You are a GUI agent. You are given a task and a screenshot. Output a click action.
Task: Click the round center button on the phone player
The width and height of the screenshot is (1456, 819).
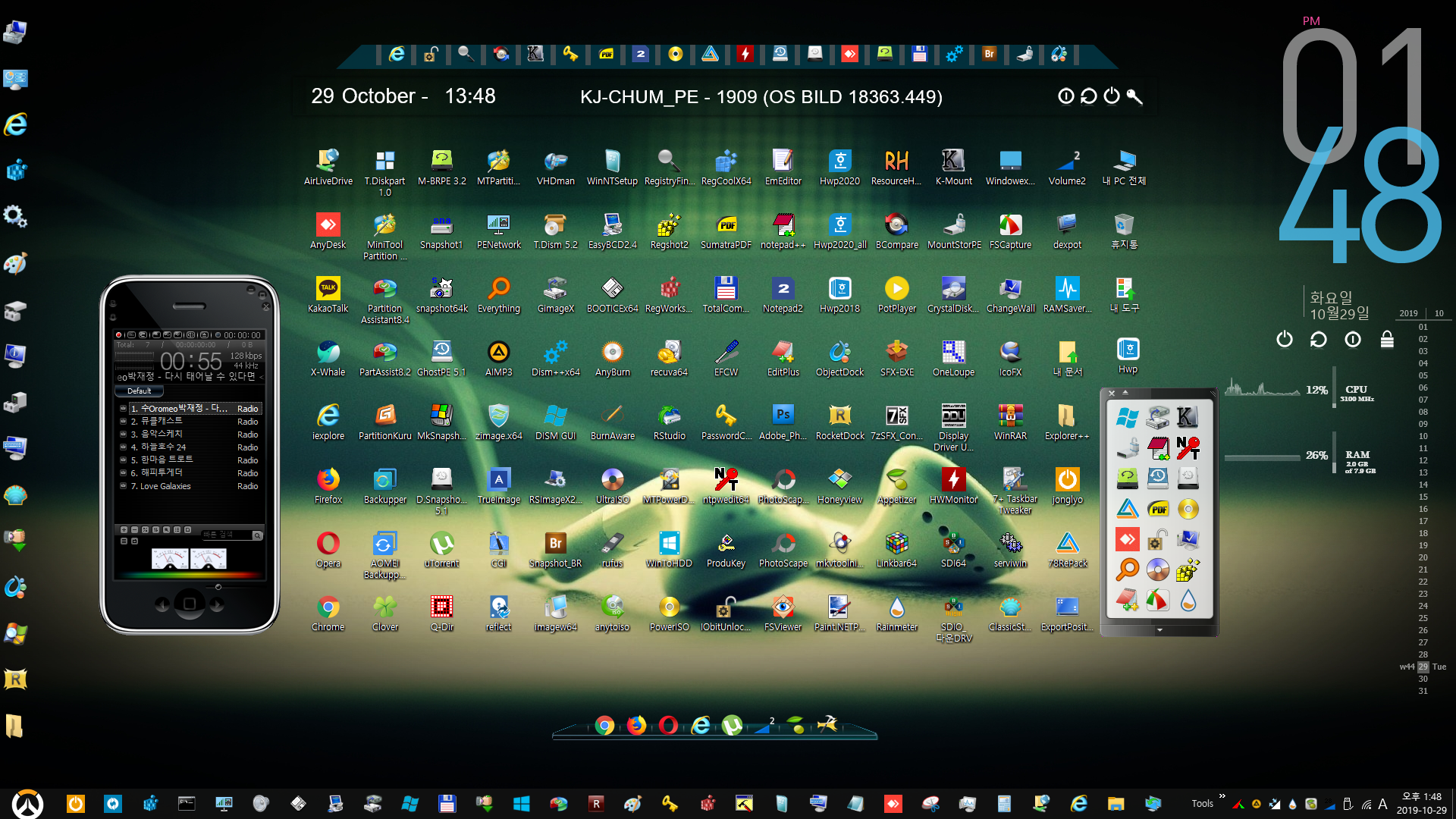click(x=190, y=604)
